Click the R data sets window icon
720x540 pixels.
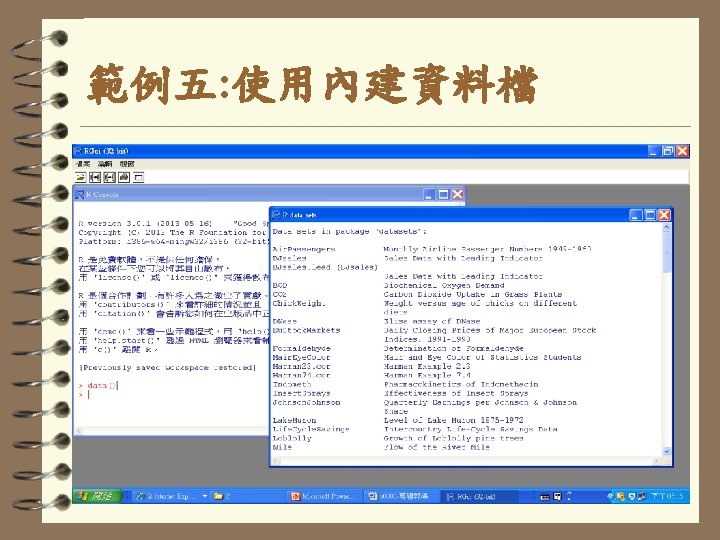click(276, 215)
